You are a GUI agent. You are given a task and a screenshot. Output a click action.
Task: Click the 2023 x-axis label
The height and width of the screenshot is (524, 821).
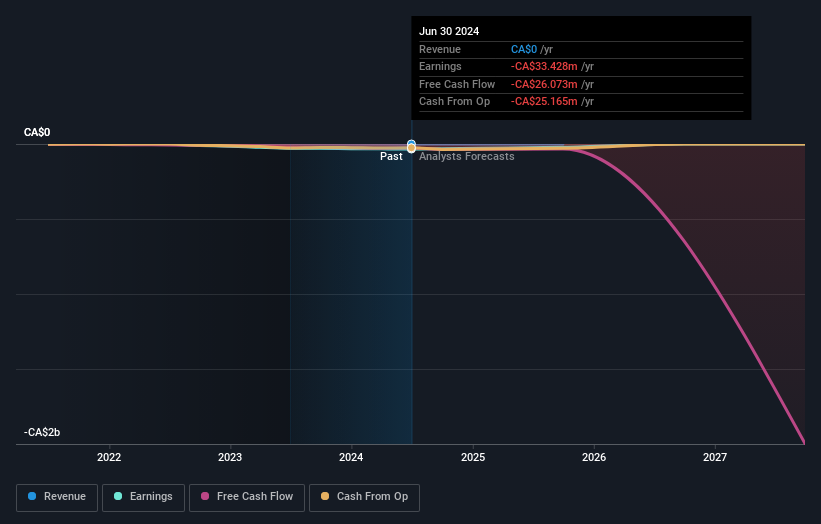230,458
